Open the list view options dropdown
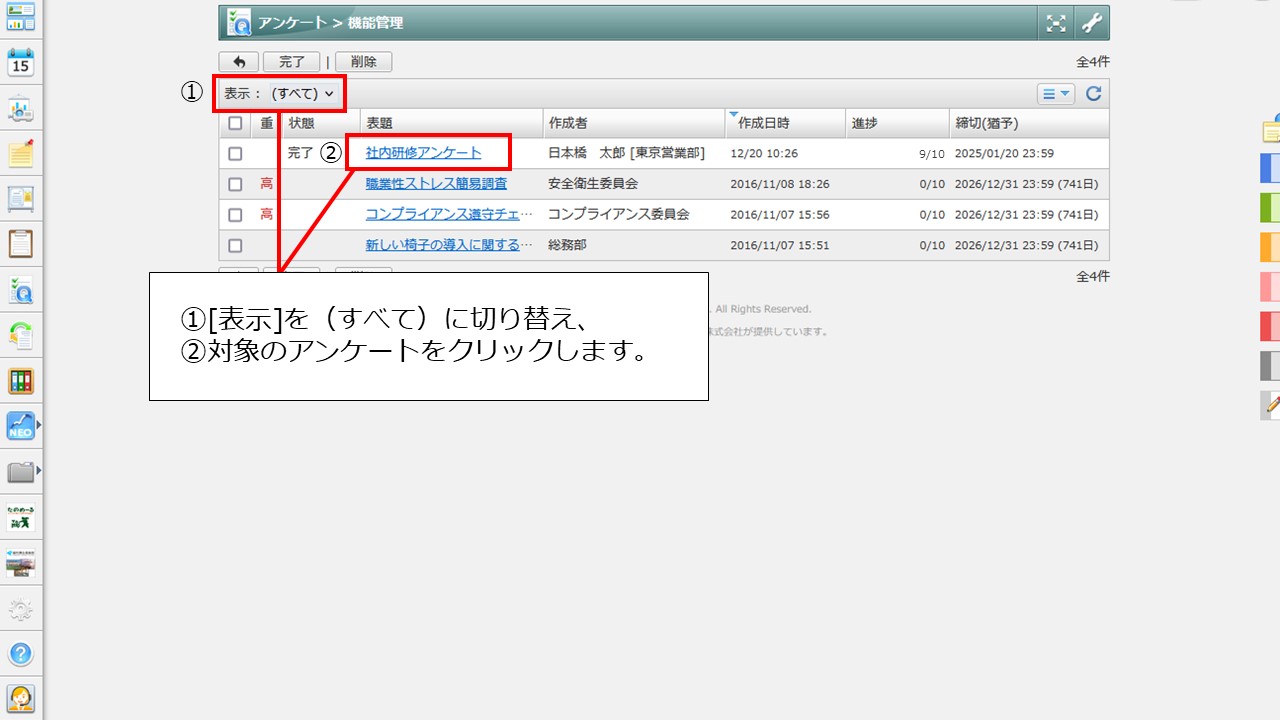Image resolution: width=1280 pixels, height=720 pixels. pyautogui.click(x=1056, y=93)
